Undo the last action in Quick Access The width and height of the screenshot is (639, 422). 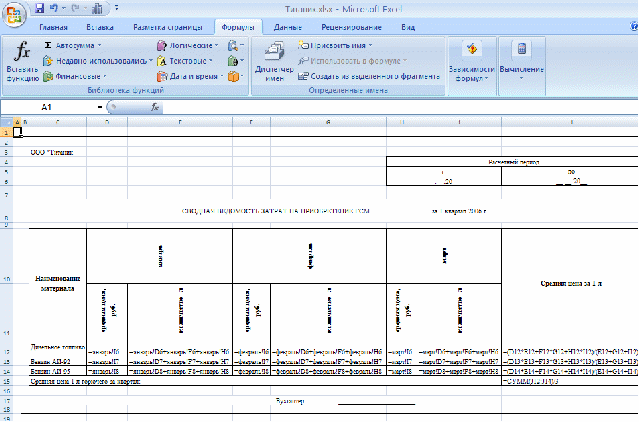[x=53, y=8]
